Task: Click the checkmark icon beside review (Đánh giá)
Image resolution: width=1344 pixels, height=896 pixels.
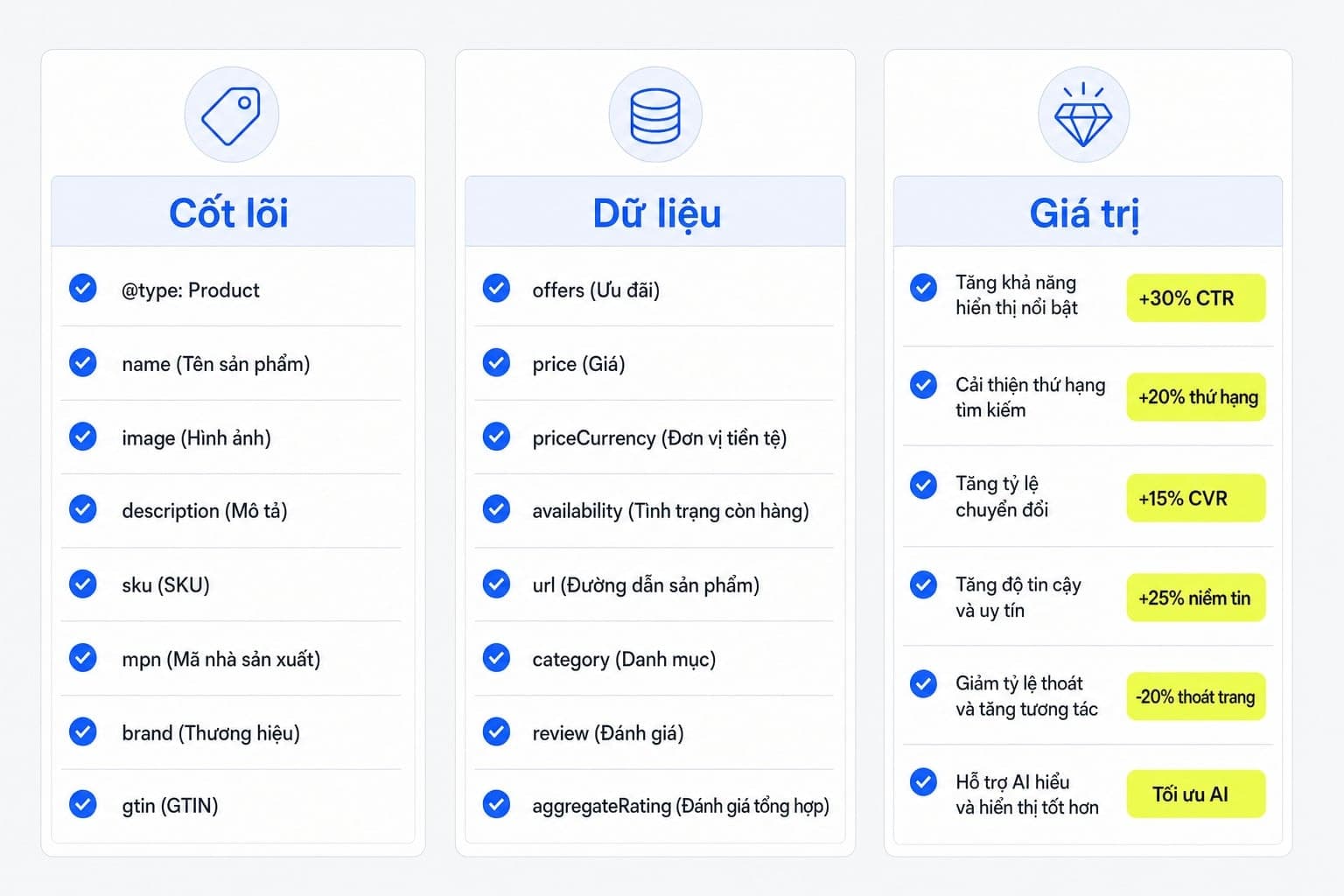Action: pyautogui.click(x=496, y=731)
